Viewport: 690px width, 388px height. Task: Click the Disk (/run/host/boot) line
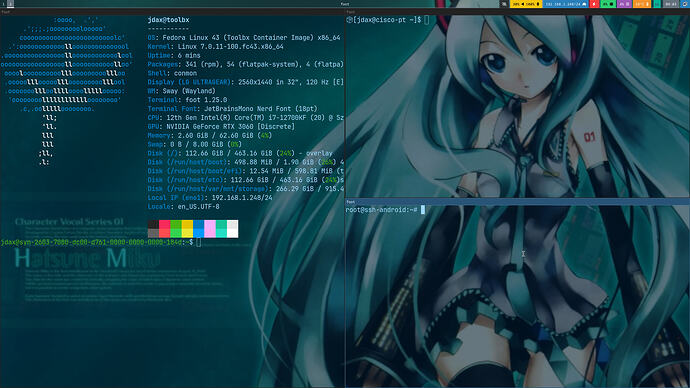(246, 162)
